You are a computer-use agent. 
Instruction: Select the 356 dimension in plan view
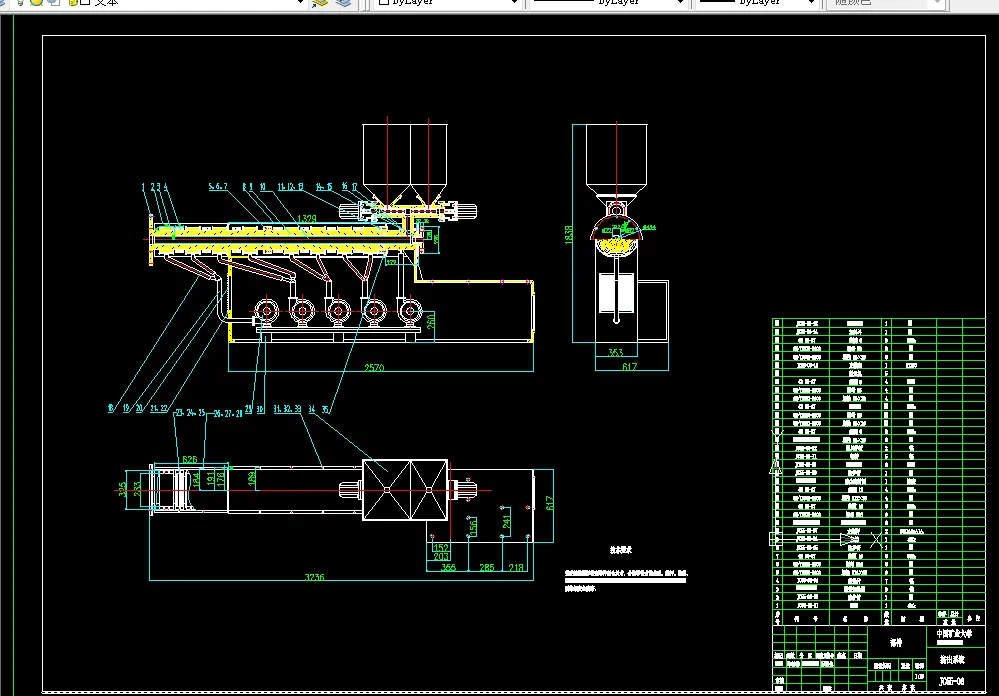point(448,567)
